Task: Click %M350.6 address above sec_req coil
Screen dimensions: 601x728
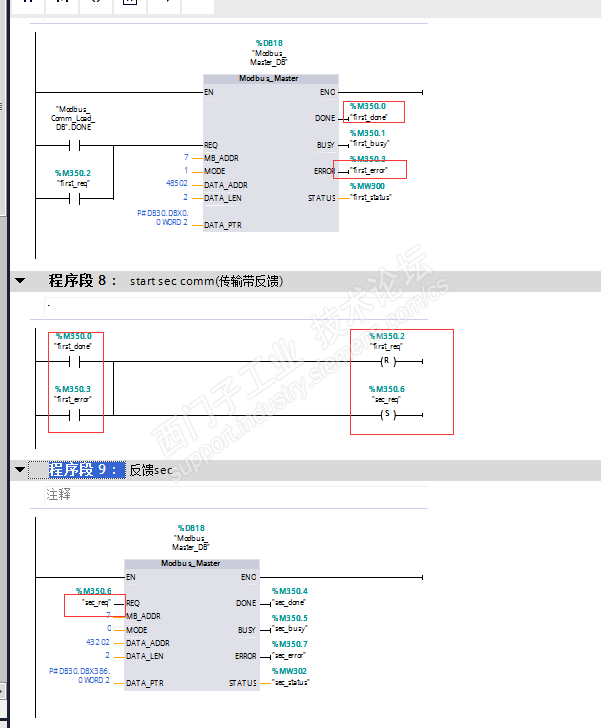Action: pos(387,389)
